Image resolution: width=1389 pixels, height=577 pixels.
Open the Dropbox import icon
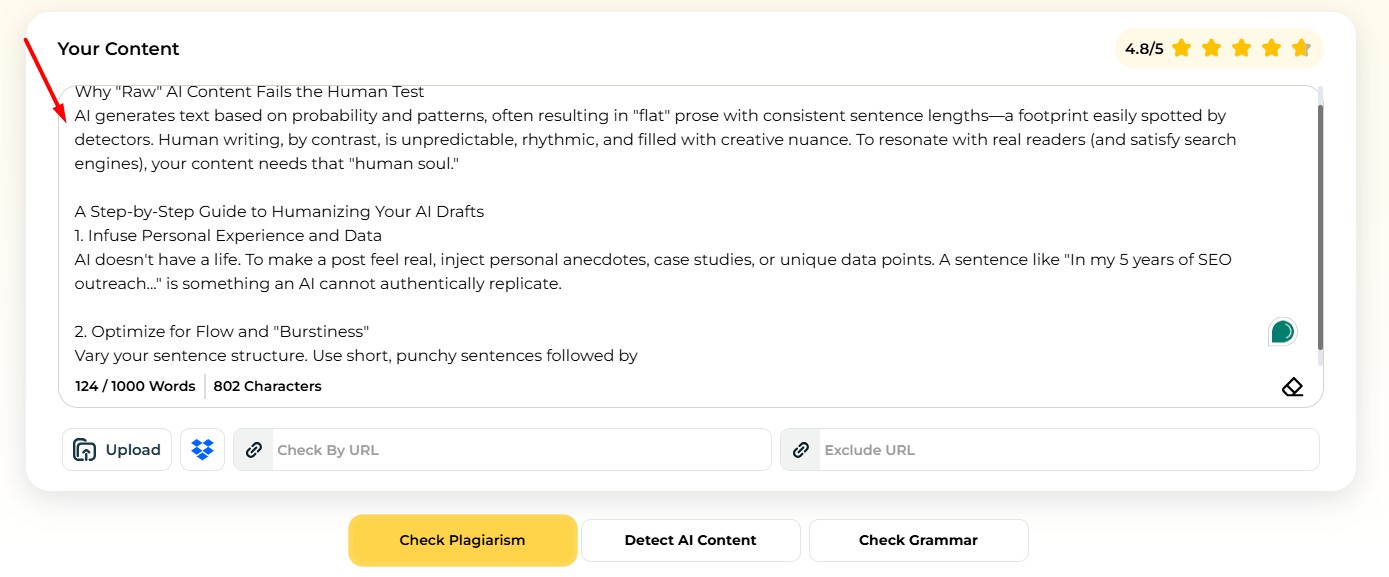click(x=202, y=450)
